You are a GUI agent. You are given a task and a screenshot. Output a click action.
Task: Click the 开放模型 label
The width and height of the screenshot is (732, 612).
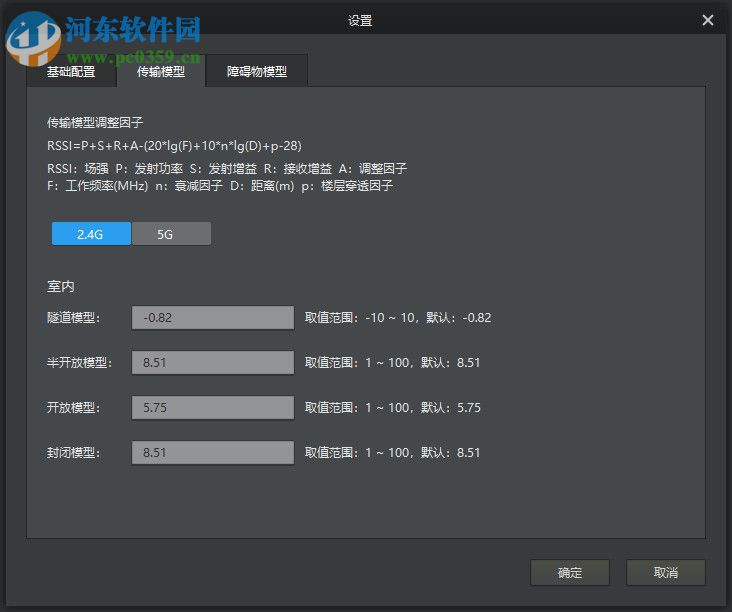point(73,408)
